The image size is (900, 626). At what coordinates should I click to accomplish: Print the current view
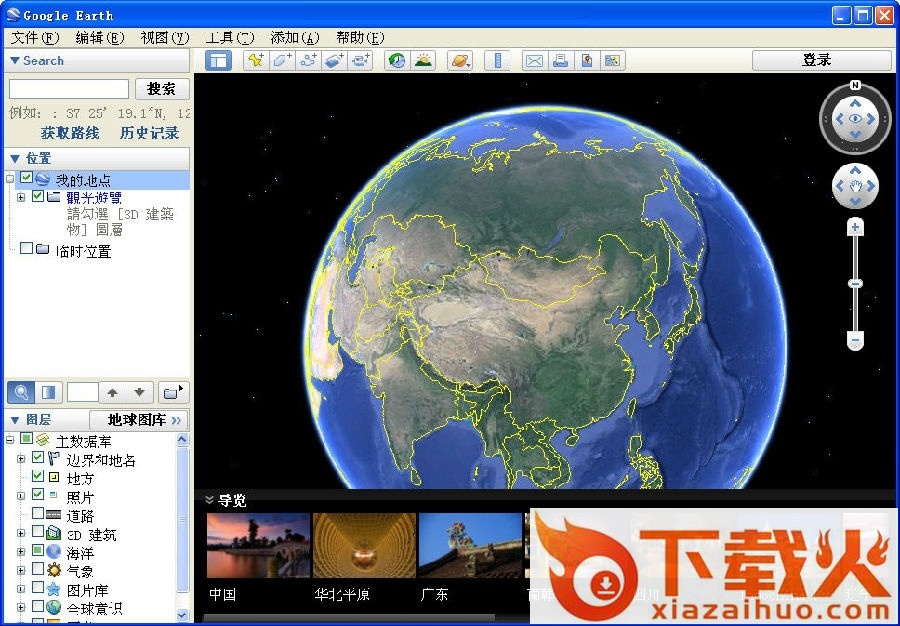point(560,60)
